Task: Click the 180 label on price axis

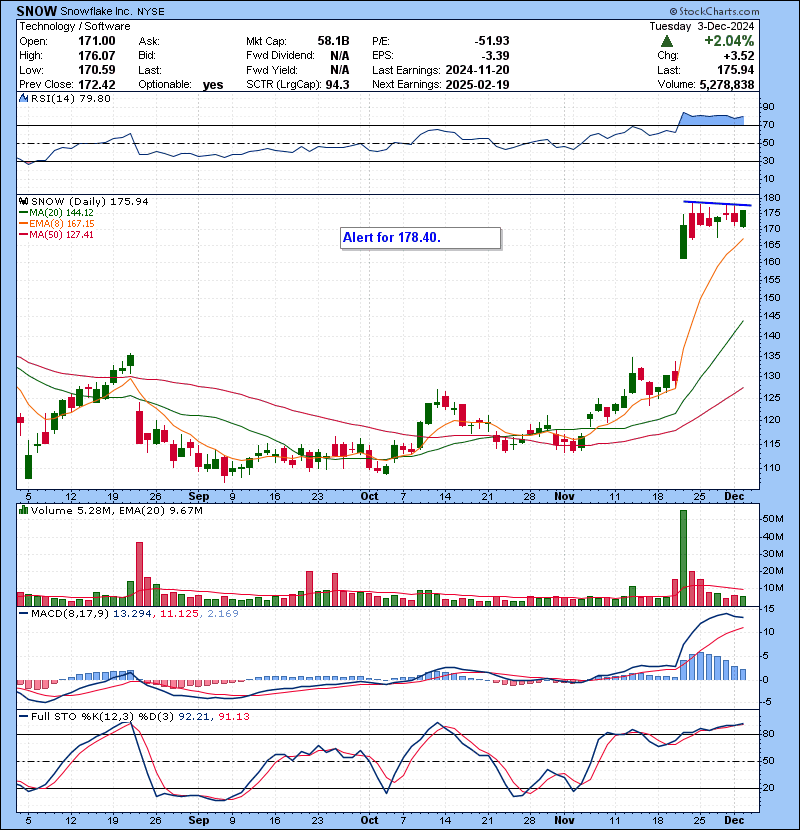Action: [771, 198]
